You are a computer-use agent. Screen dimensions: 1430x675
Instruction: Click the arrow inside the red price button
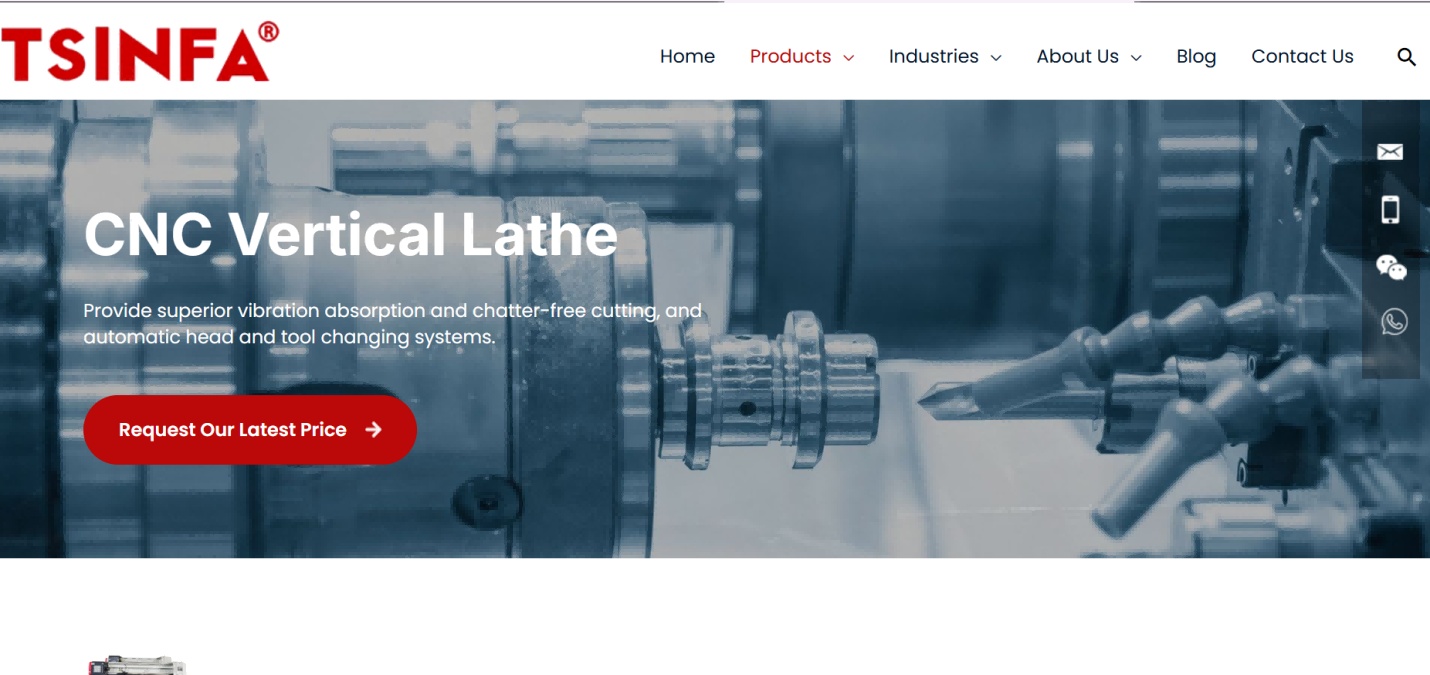point(374,429)
